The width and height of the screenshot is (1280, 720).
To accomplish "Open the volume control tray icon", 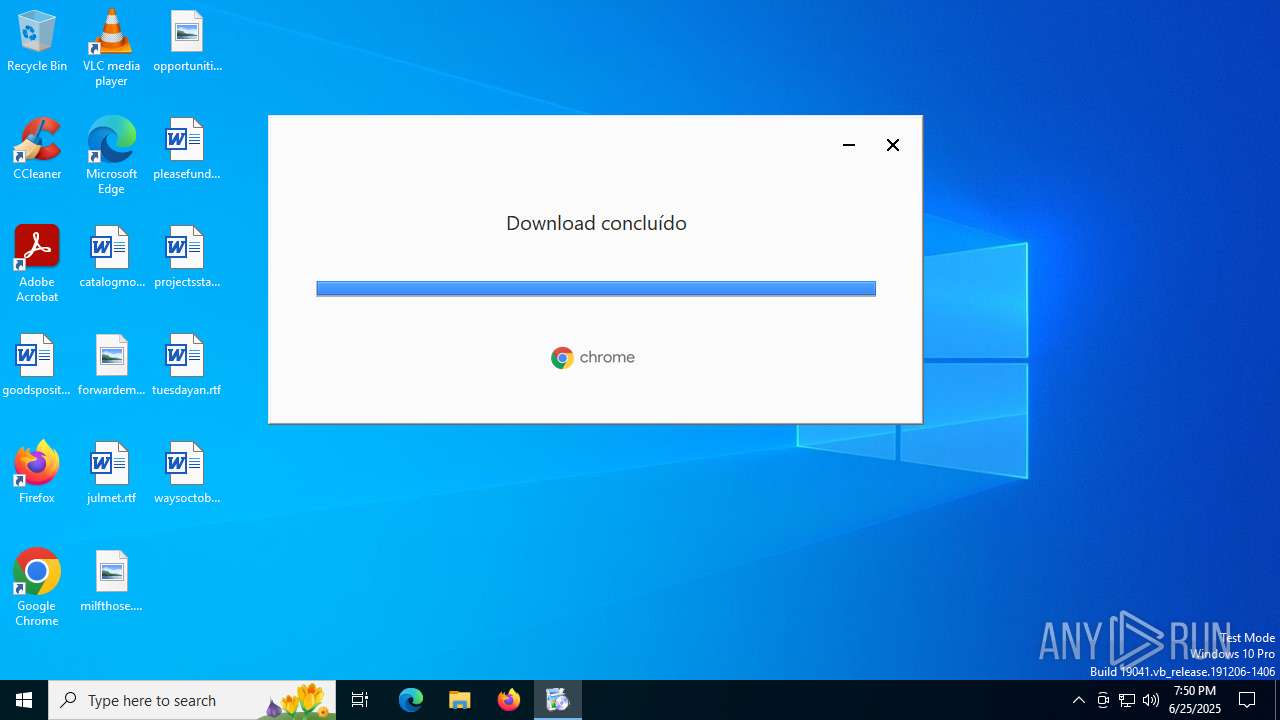I will (1151, 700).
